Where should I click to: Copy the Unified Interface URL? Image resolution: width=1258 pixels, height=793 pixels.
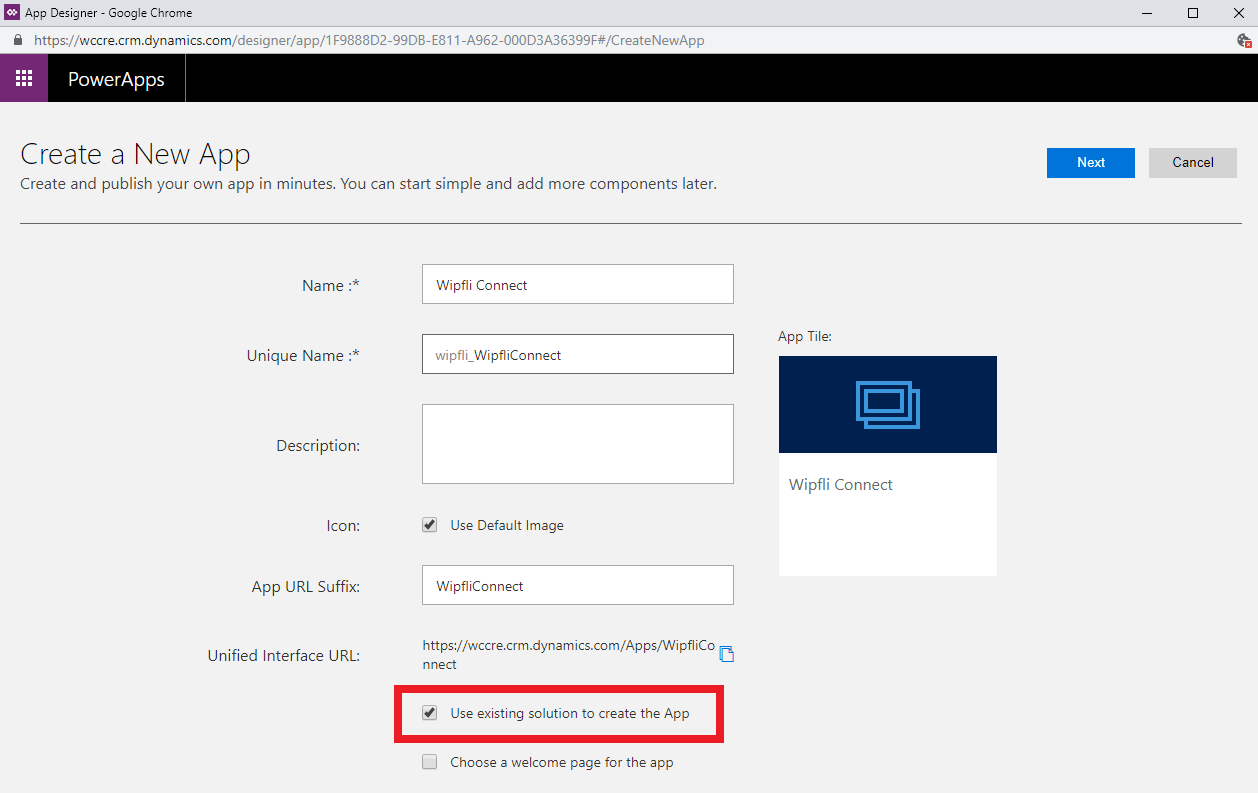click(x=727, y=654)
